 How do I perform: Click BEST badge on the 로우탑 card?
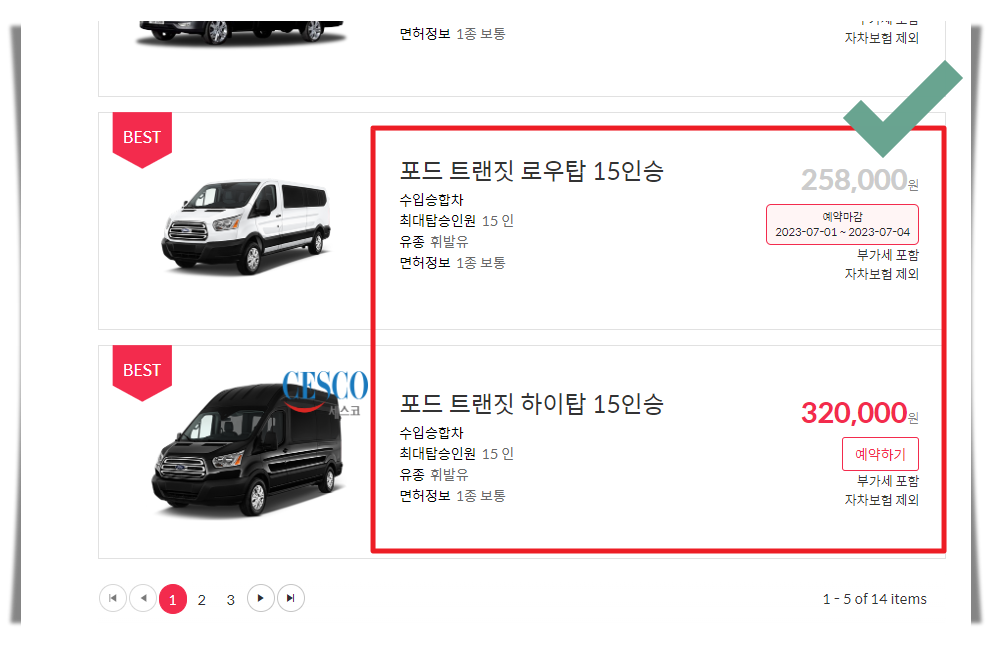[x=142, y=139]
